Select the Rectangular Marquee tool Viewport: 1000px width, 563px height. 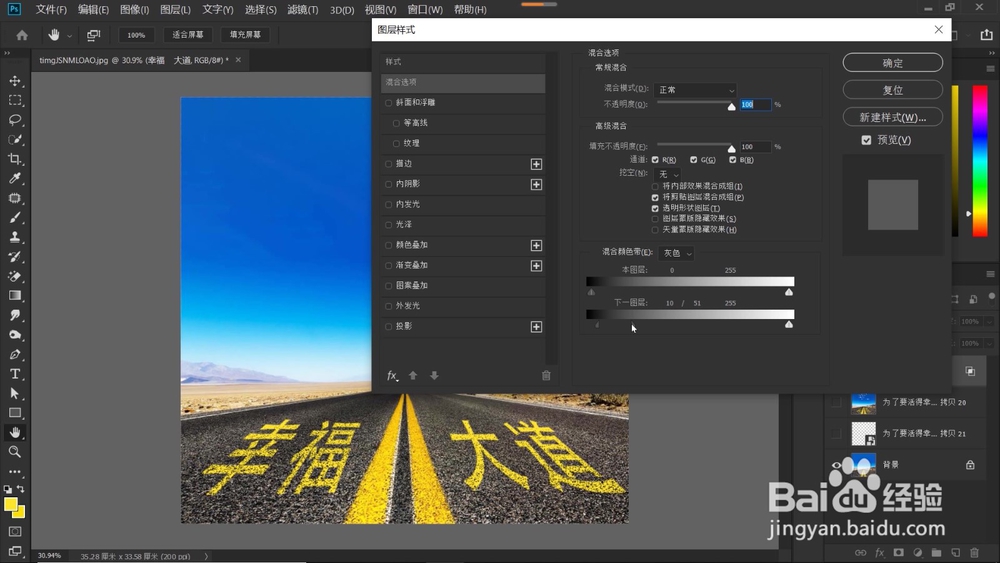coord(15,100)
